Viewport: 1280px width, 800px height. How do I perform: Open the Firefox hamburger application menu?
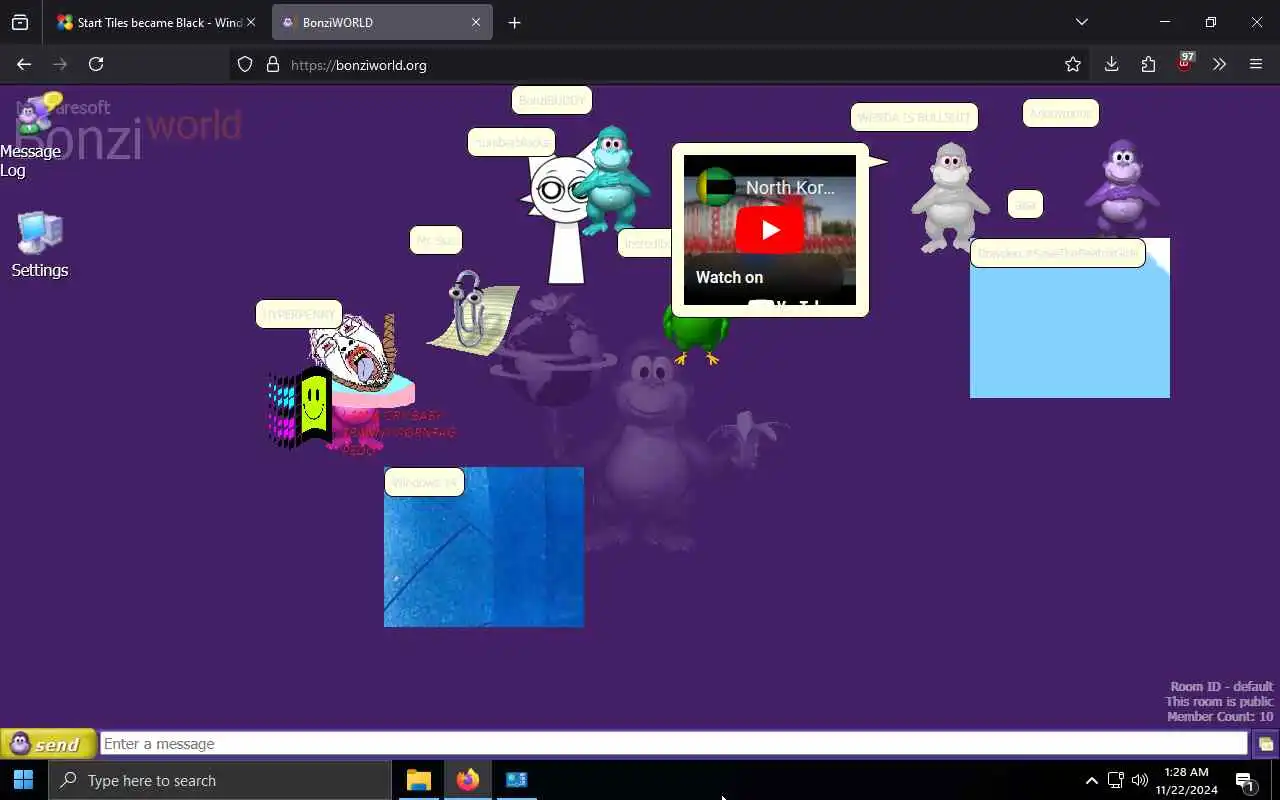1256,64
